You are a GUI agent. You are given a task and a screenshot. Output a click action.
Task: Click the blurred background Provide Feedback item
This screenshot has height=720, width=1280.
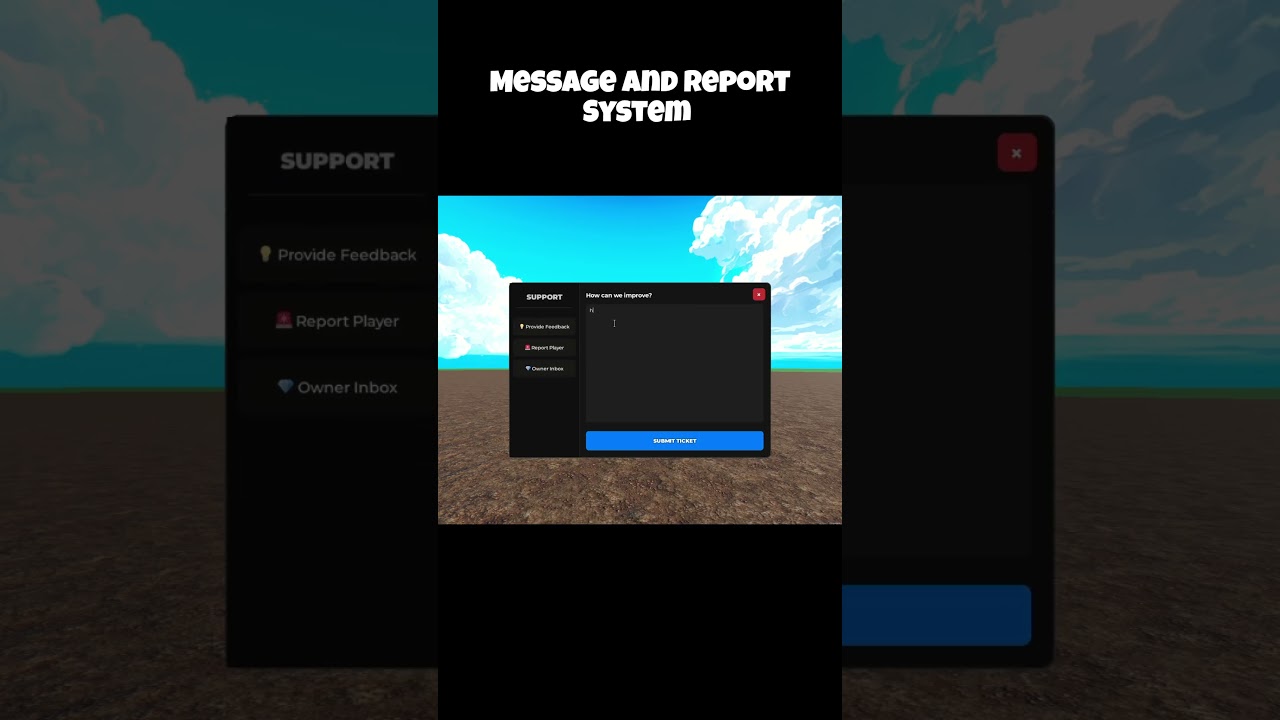[337, 255]
